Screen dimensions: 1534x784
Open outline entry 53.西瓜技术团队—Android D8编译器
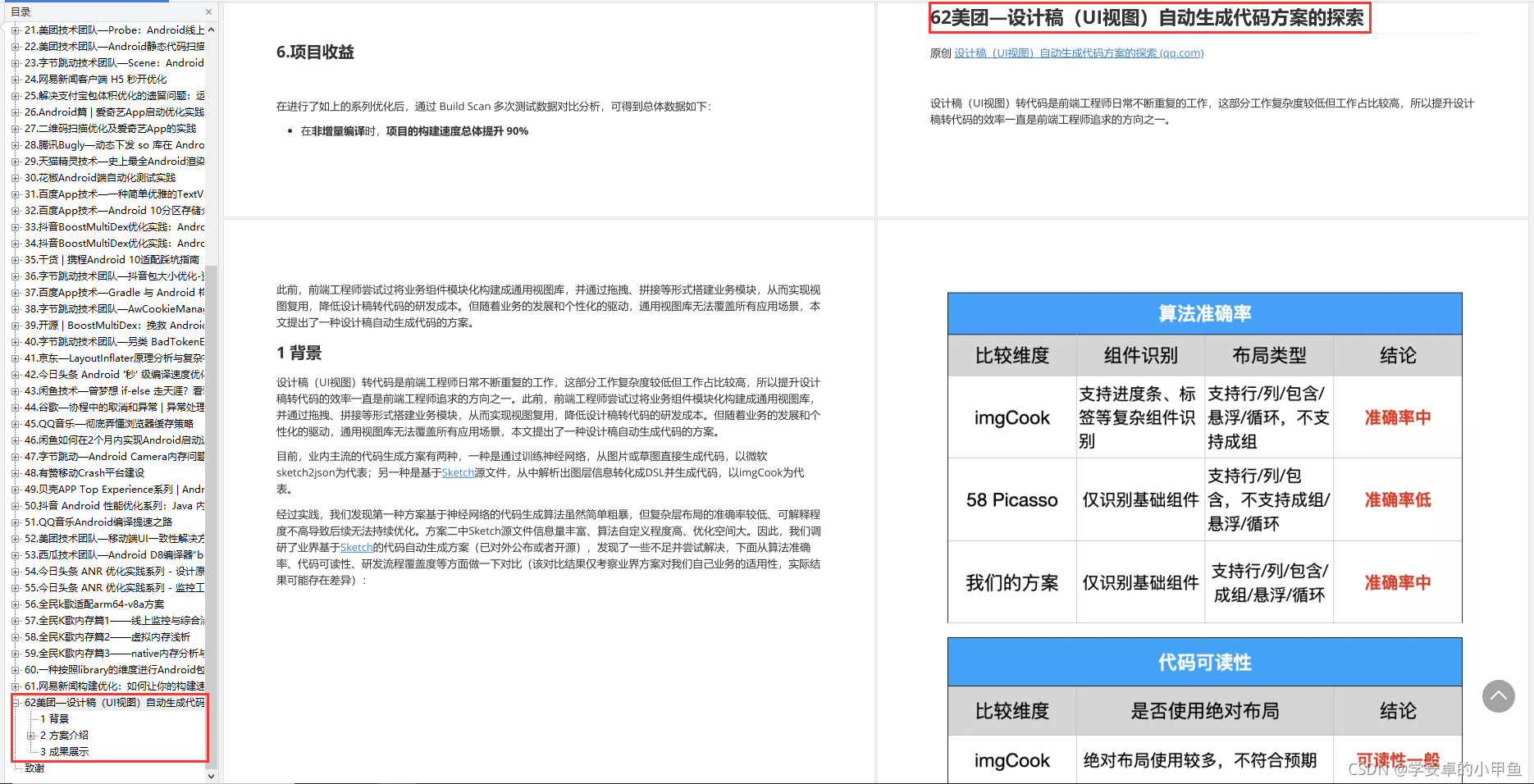(114, 555)
